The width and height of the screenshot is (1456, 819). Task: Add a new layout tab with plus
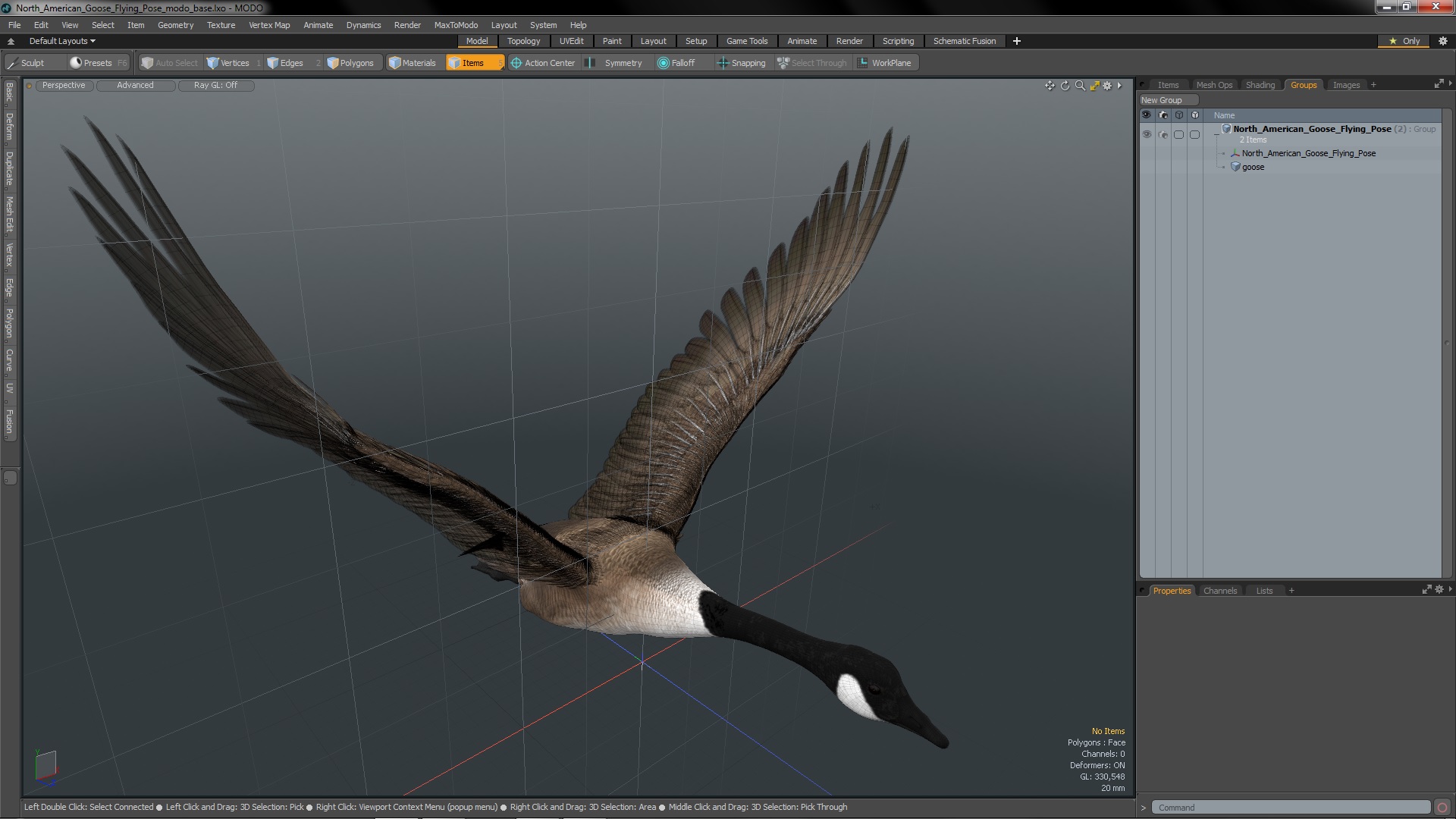tap(1016, 41)
